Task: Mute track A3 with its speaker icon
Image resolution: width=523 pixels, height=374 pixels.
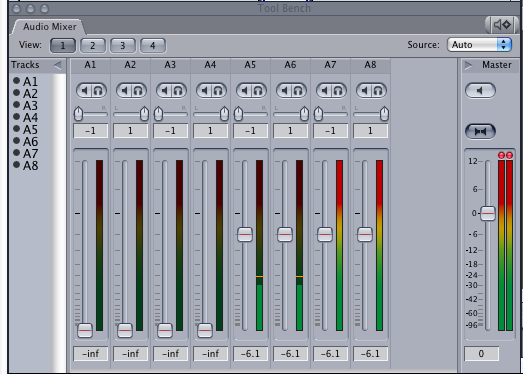Action: point(165,90)
